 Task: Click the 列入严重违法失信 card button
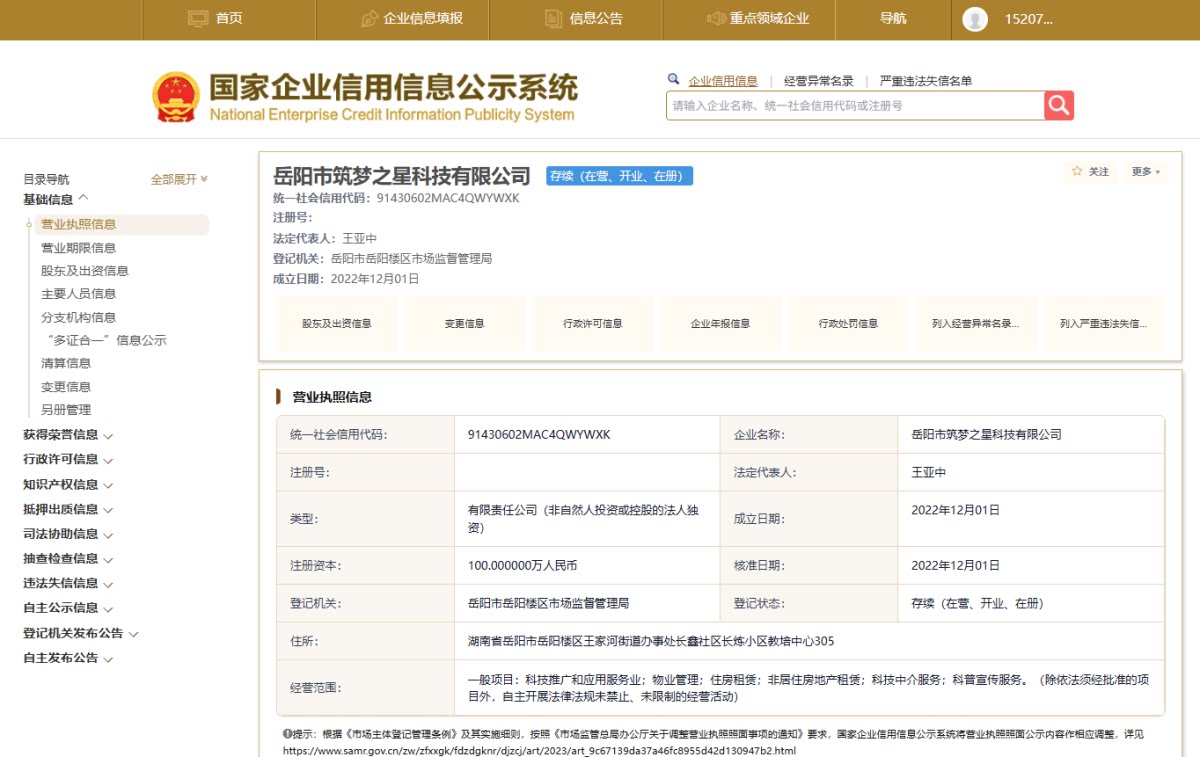point(1104,324)
